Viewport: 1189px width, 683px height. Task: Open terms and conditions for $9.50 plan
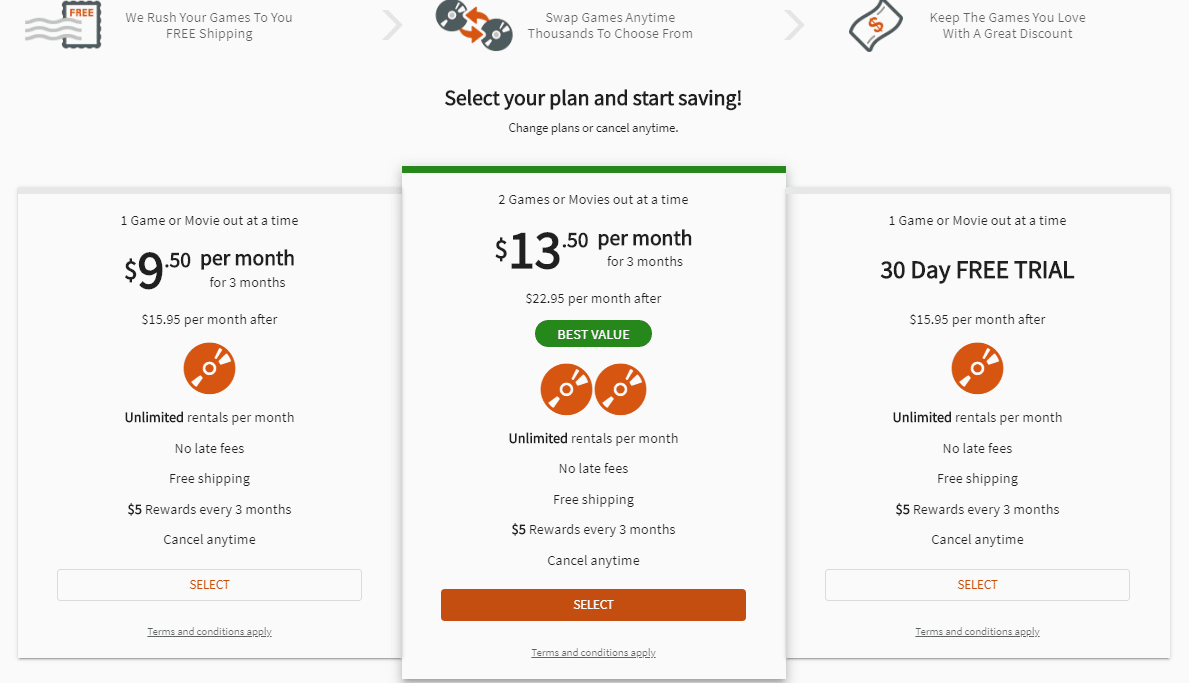(x=209, y=631)
